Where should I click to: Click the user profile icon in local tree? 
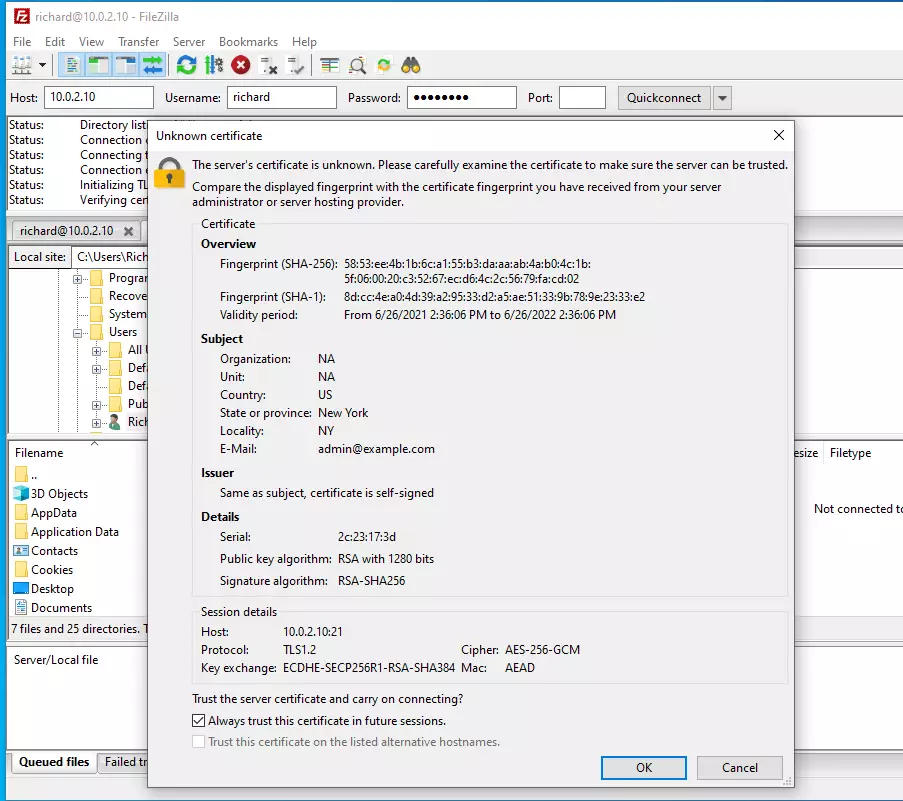pyautogui.click(x=115, y=422)
